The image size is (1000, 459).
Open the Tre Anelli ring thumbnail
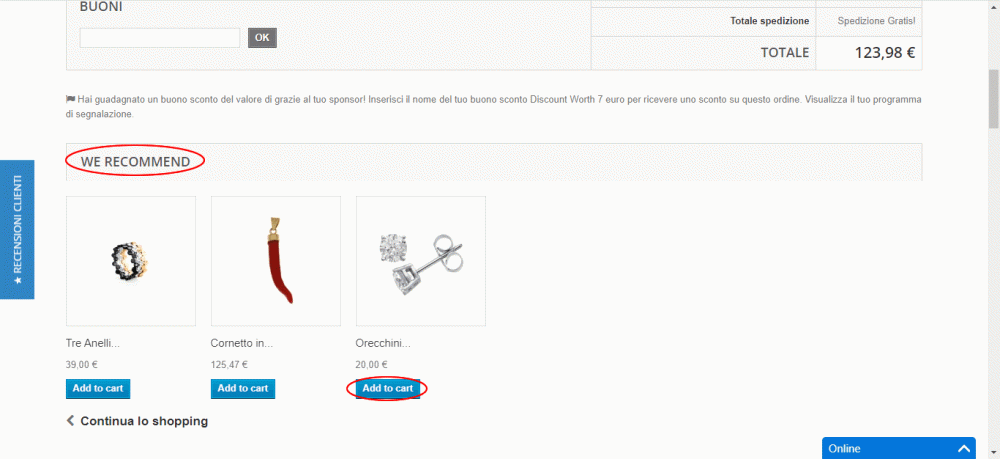pyautogui.click(x=131, y=261)
